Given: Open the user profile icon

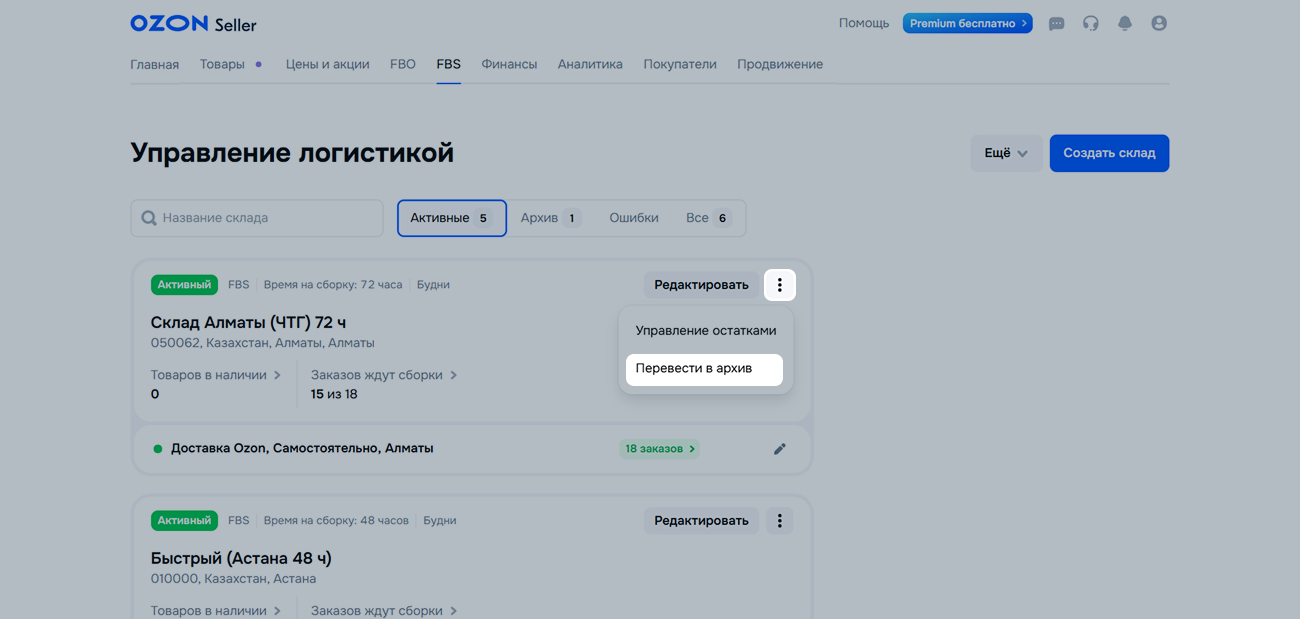Looking at the screenshot, I should tap(1158, 24).
